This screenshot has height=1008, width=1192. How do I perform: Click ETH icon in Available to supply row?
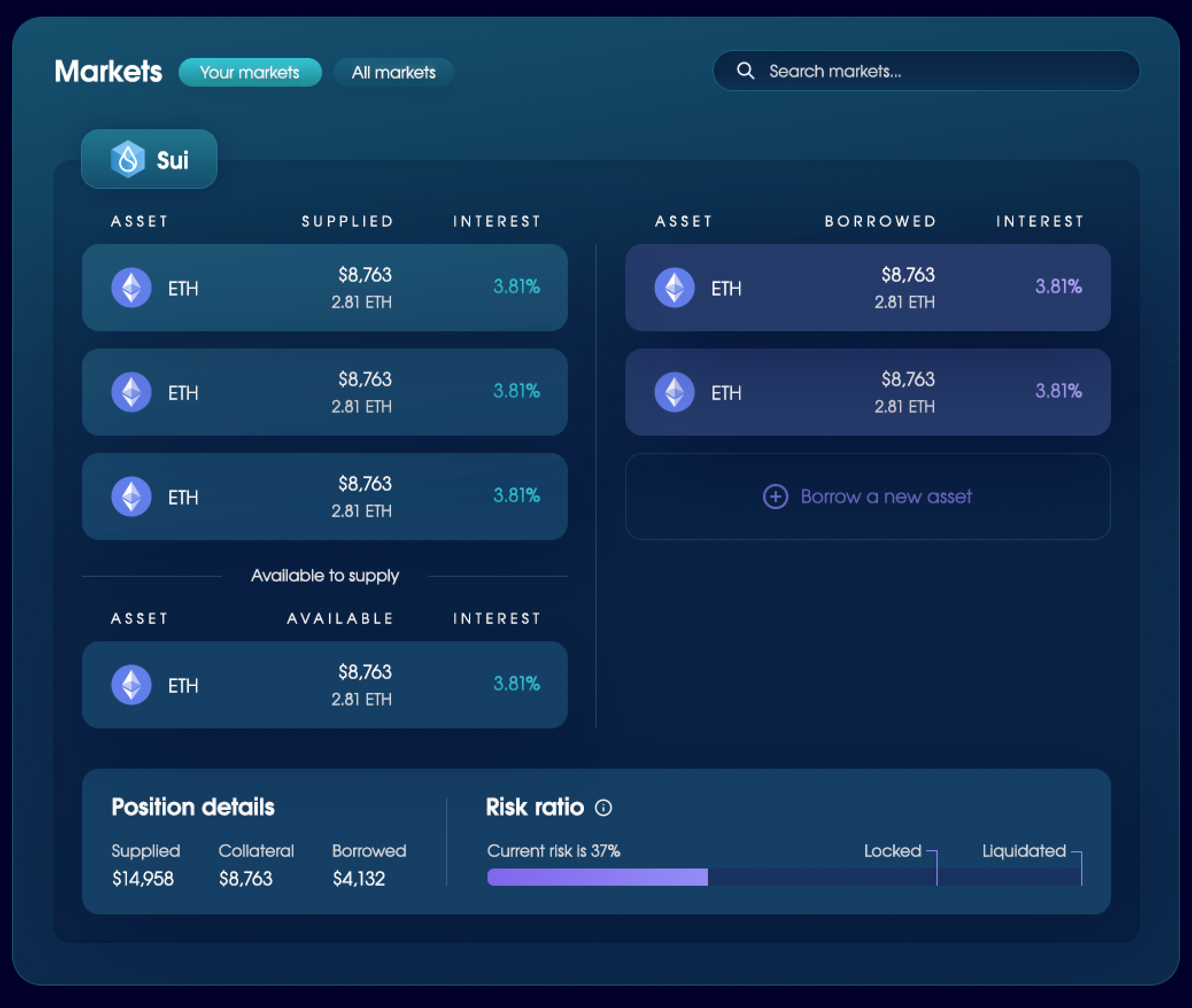[131, 685]
